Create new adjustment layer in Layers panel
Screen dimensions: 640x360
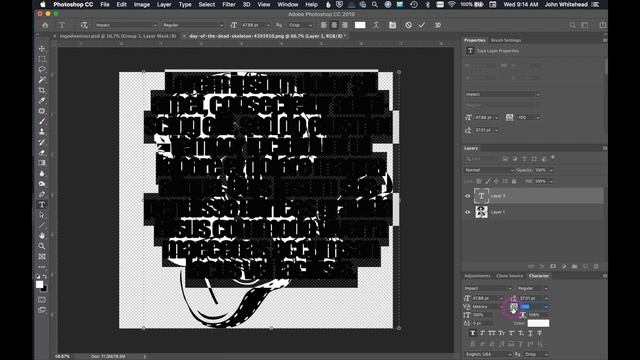tap(564, 266)
